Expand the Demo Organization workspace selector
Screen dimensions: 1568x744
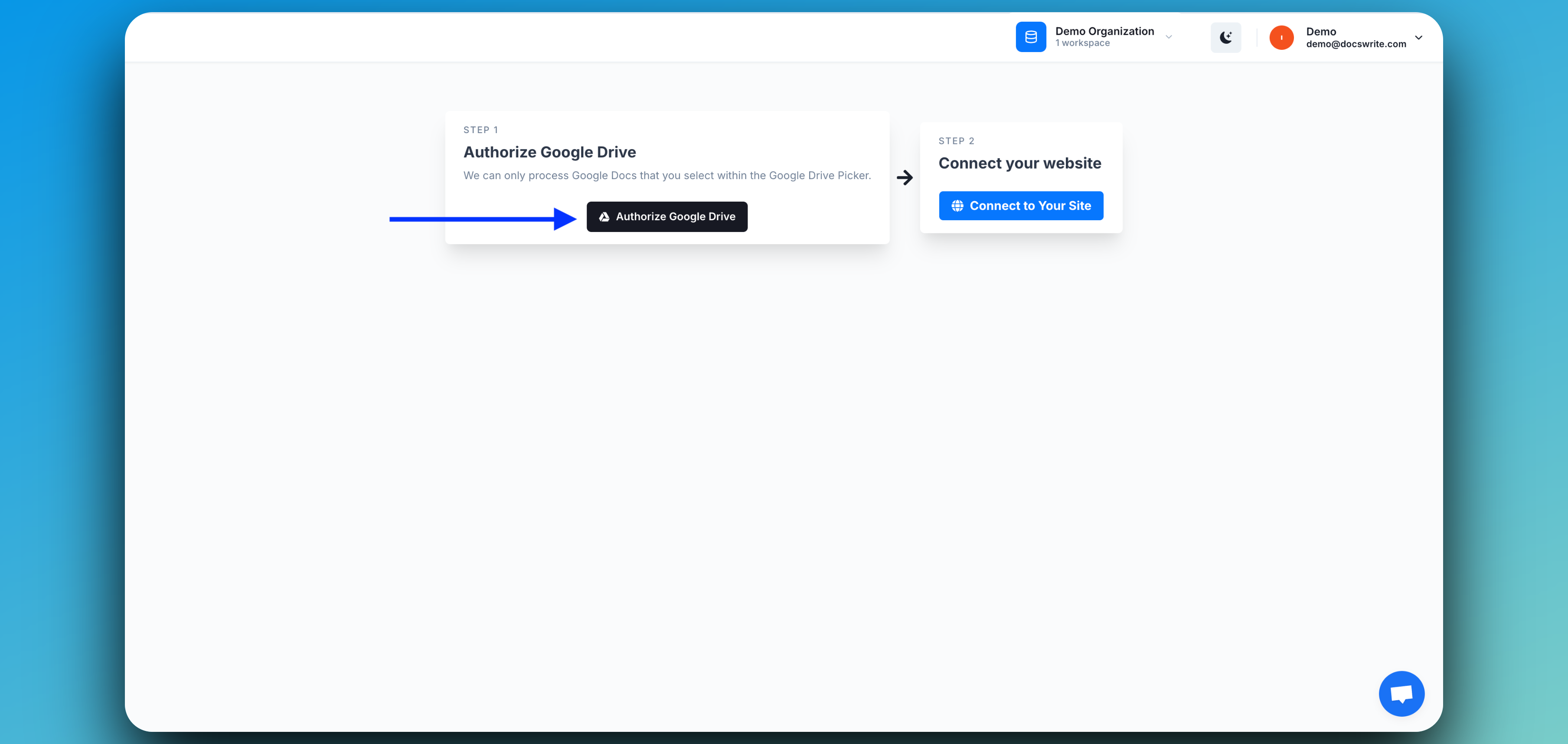click(x=1169, y=37)
